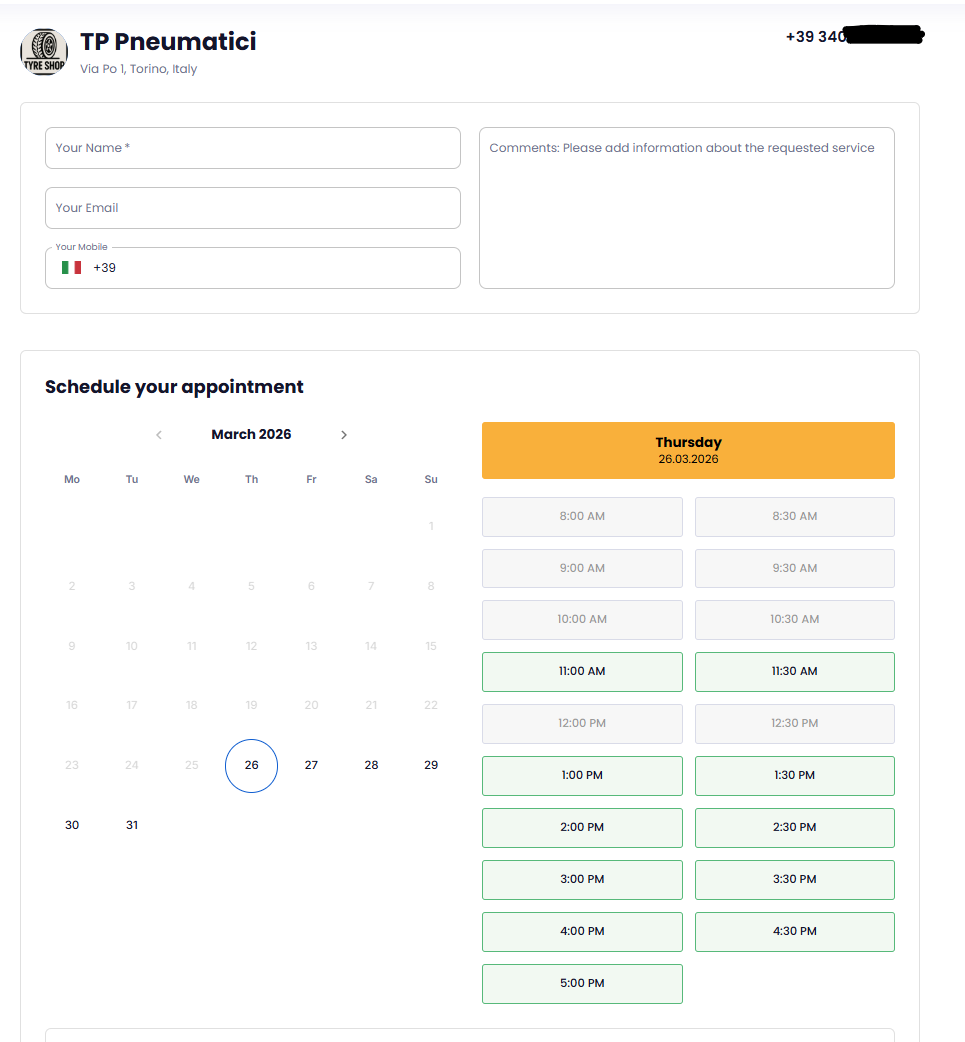Click the +39 mobile number field
The width and height of the screenshot is (965, 1042).
coord(252,267)
